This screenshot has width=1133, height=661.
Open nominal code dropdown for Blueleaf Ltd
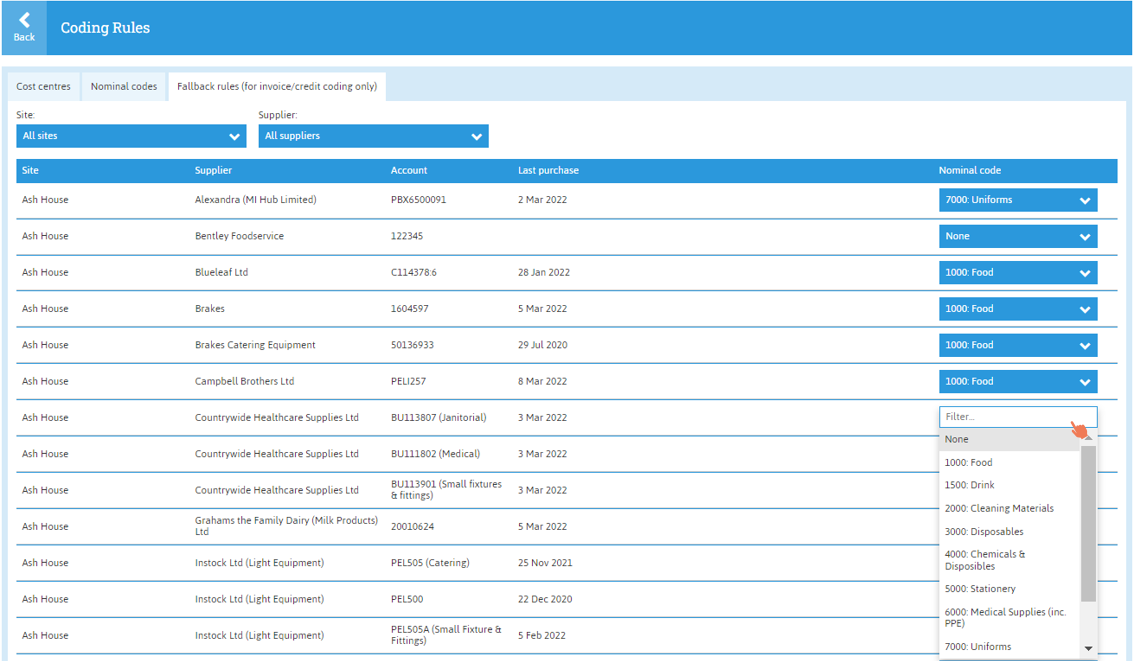click(1017, 272)
